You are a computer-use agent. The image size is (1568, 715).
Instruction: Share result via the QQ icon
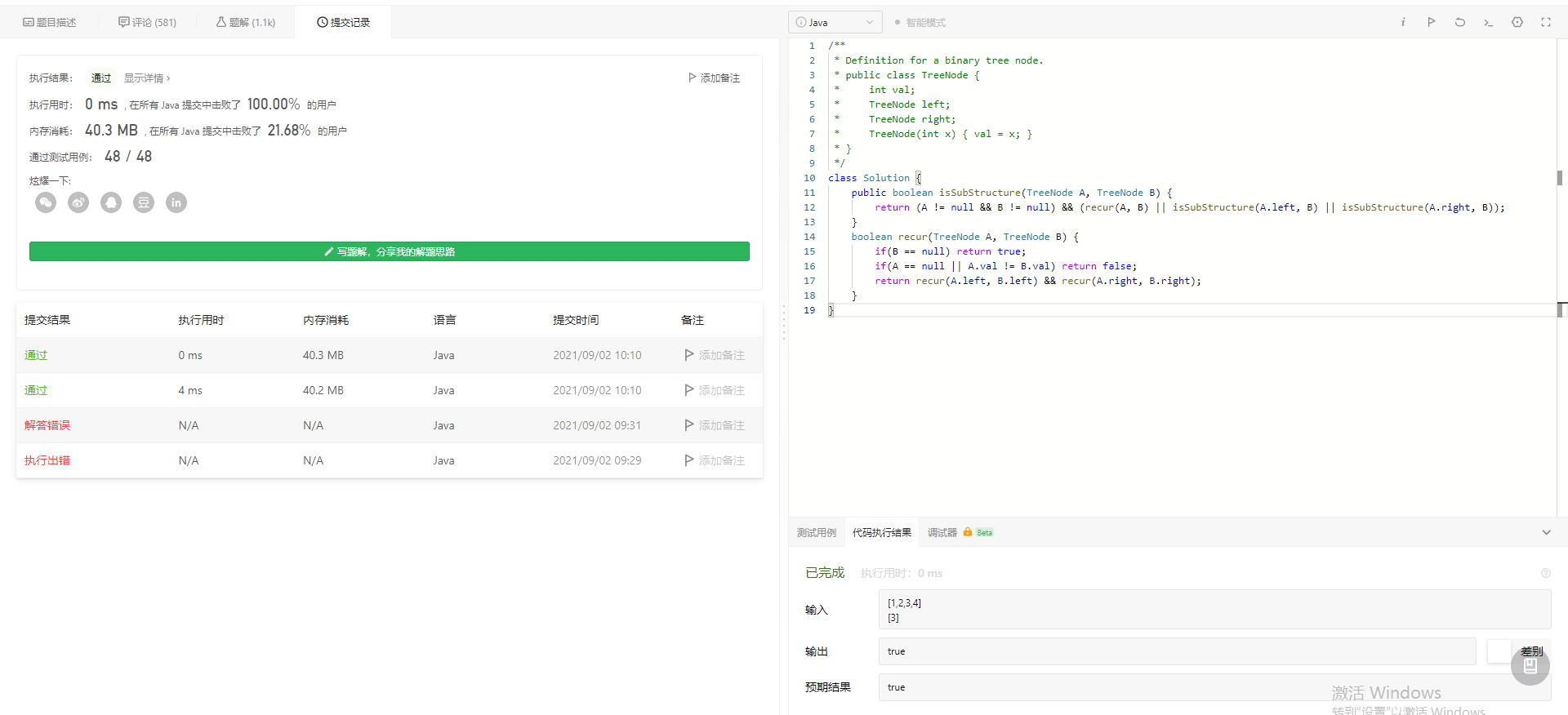(111, 202)
